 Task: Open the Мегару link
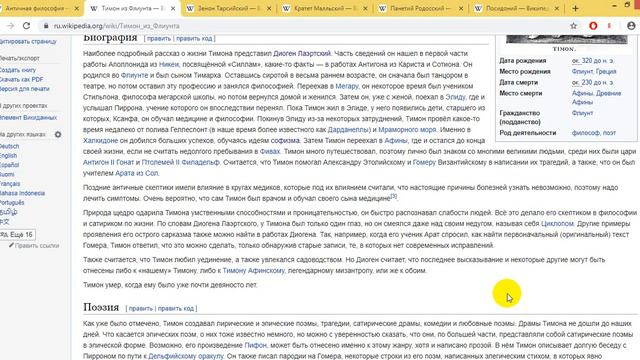pyautogui.click(x=347, y=86)
